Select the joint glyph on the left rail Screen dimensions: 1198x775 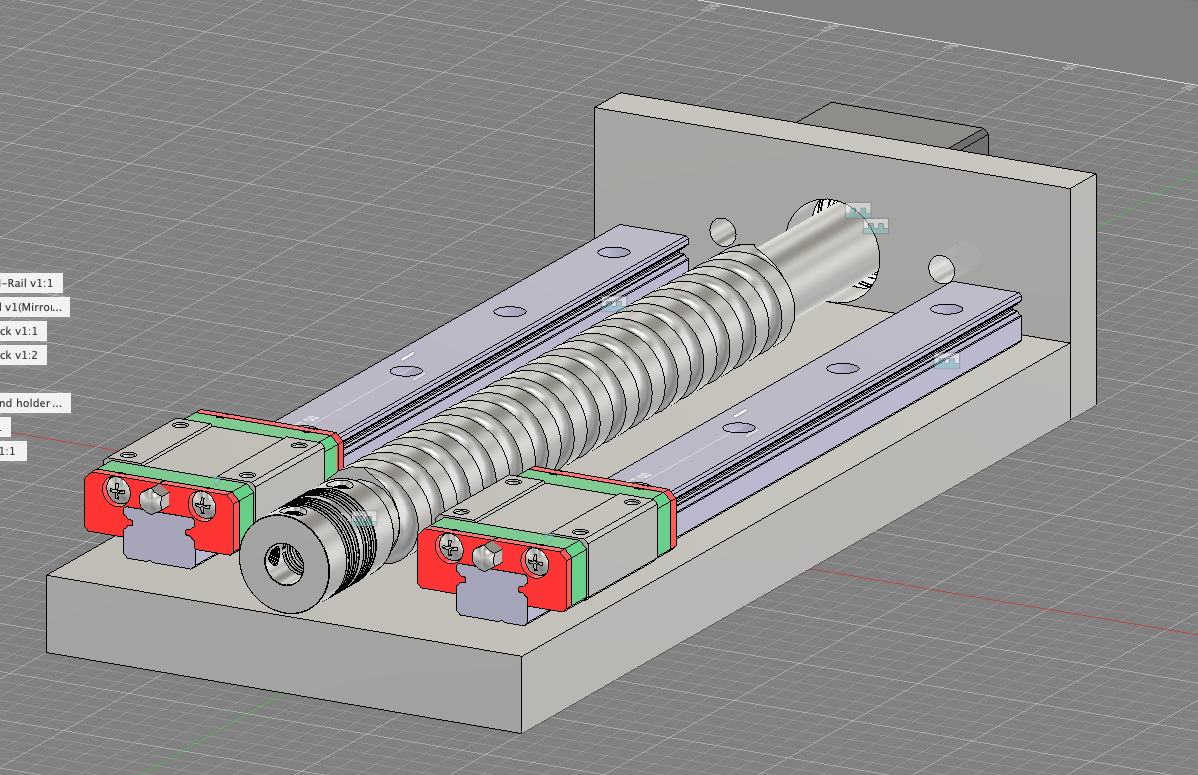click(614, 303)
